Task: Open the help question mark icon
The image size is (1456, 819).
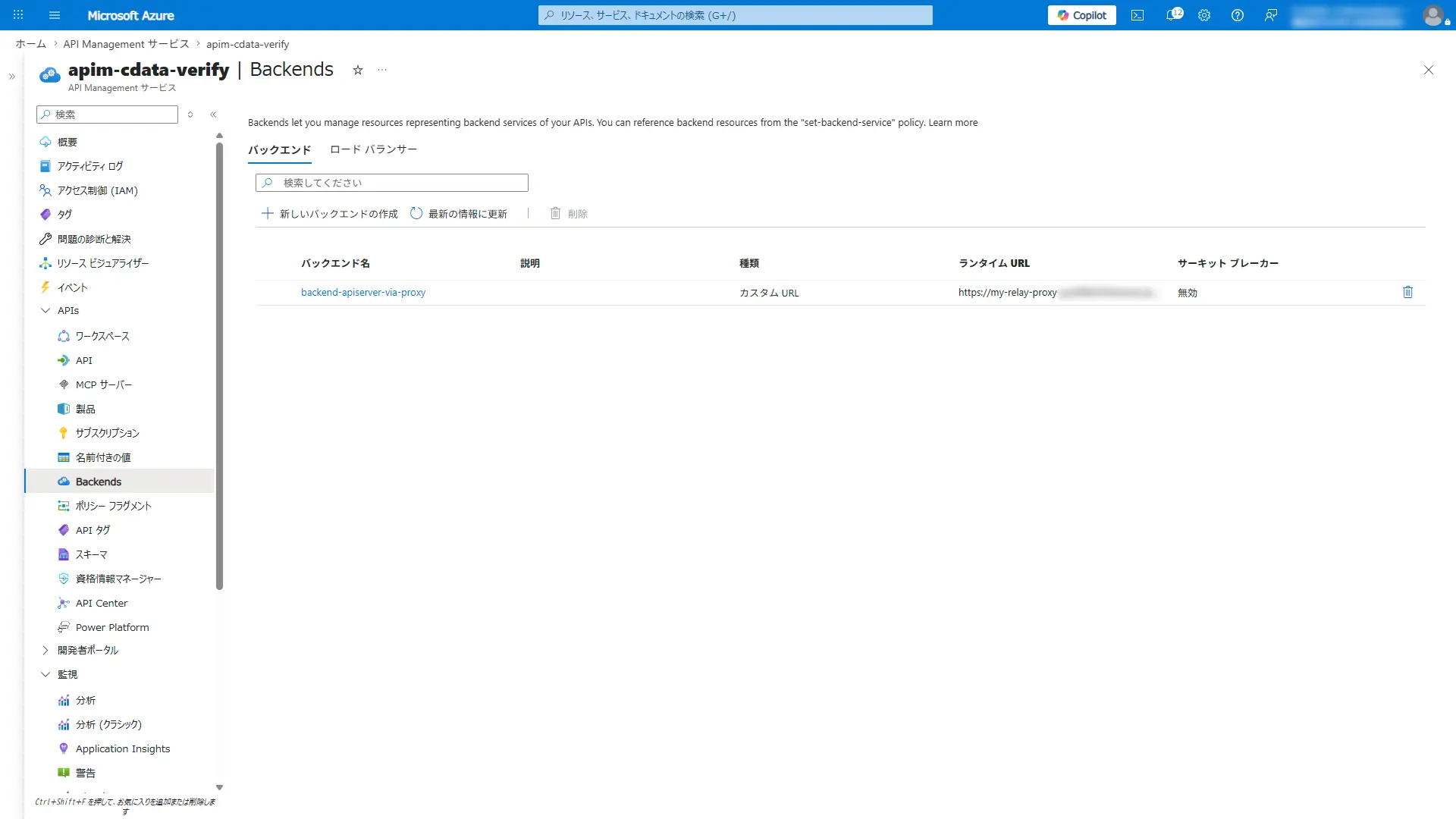Action: click(1238, 15)
